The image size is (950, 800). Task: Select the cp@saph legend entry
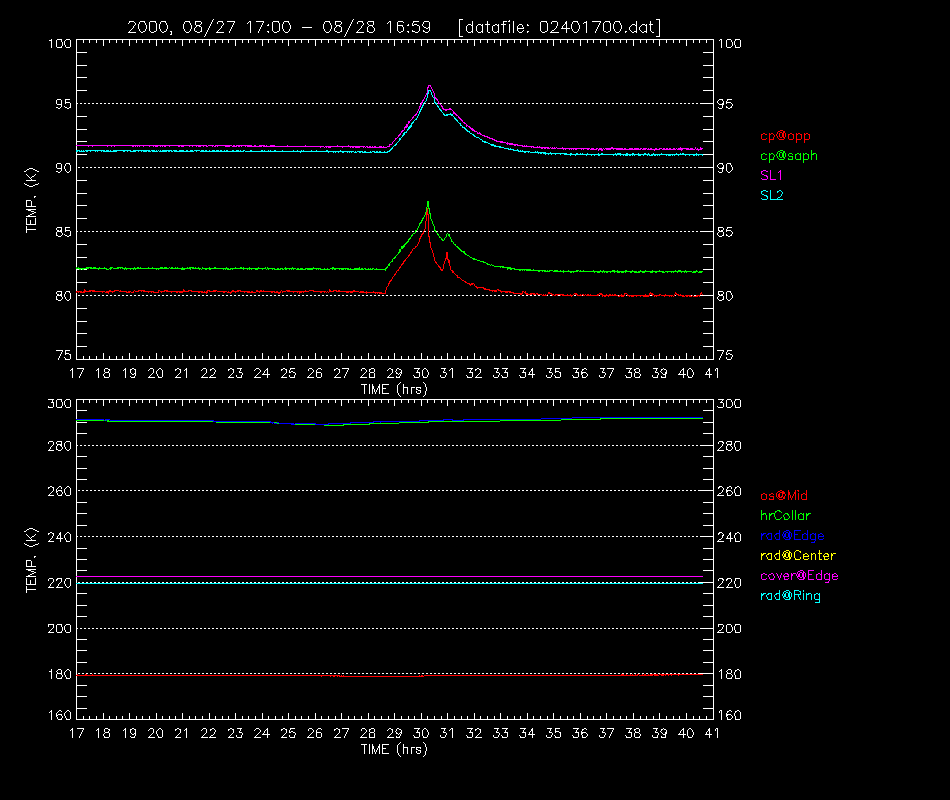tap(789, 156)
